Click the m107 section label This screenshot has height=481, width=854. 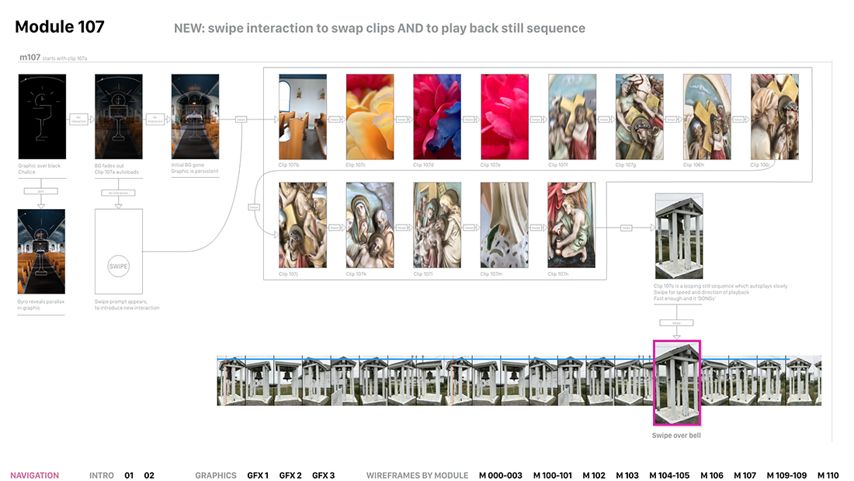30,57
